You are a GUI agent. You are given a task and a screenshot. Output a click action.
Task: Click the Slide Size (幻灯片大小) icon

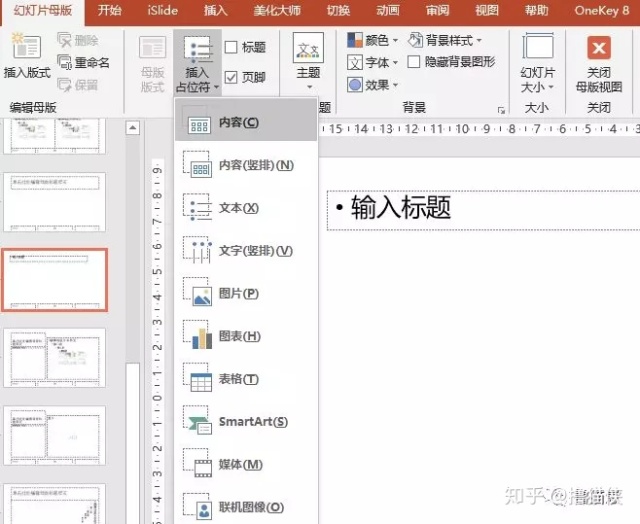point(538,46)
